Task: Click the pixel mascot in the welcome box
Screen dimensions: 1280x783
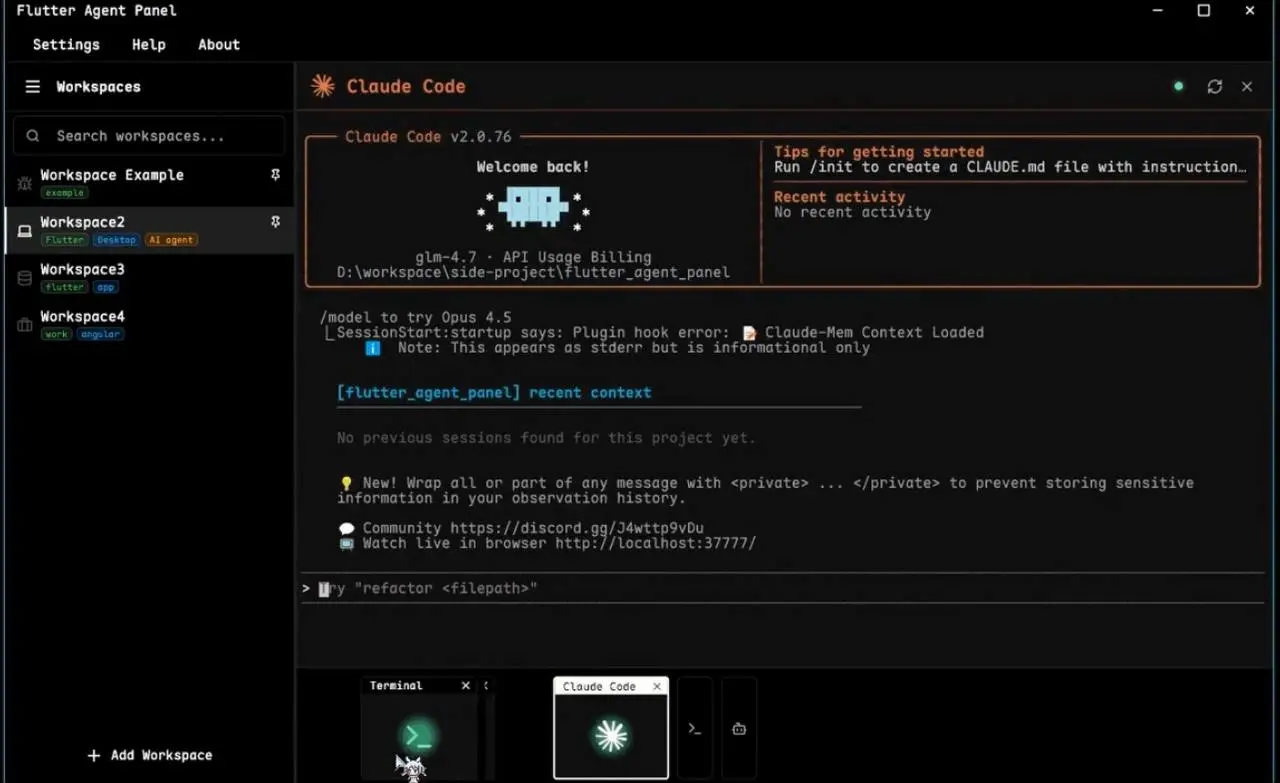Action: click(x=533, y=207)
